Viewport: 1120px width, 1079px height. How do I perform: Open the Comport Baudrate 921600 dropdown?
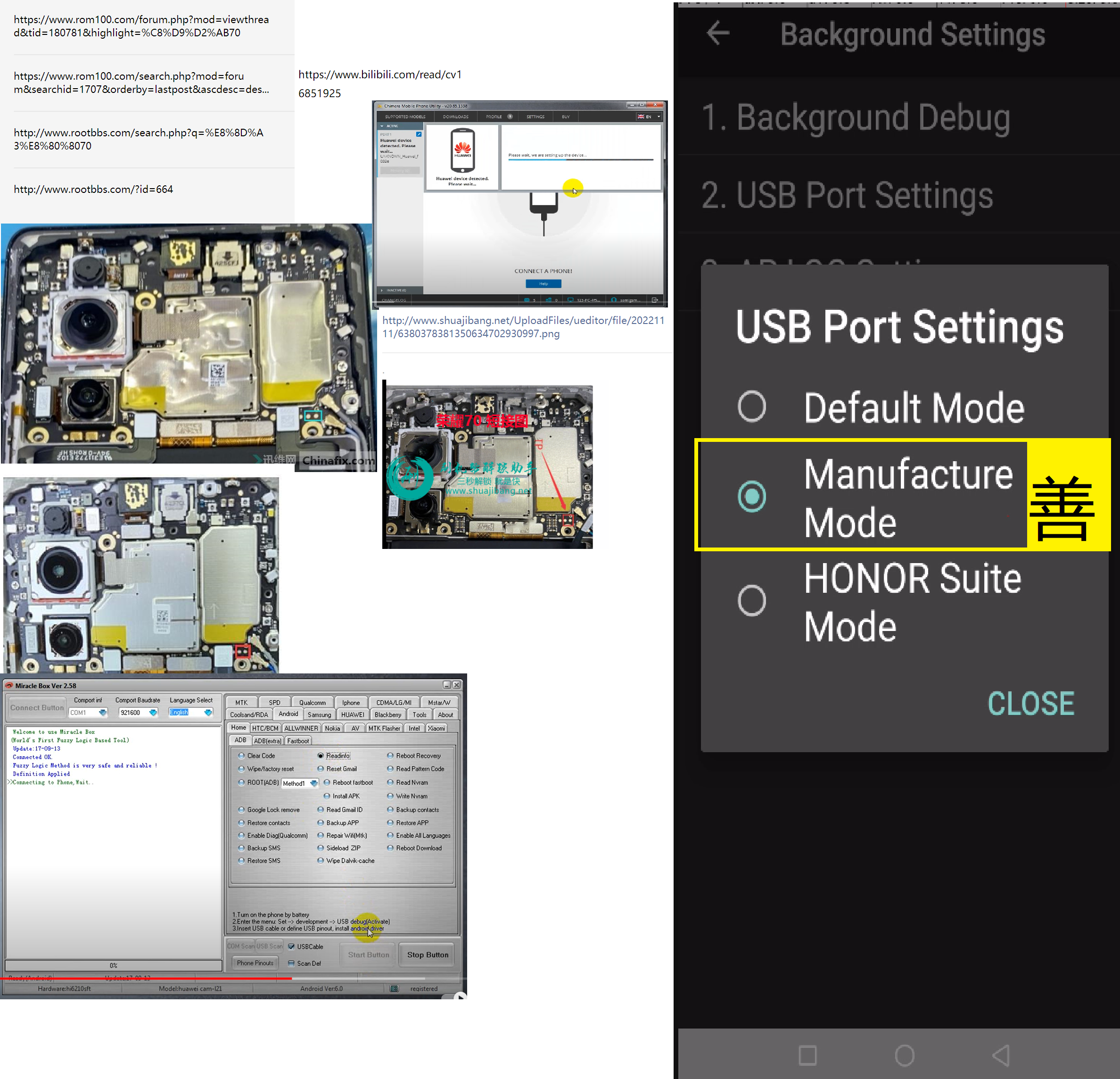coord(153,713)
